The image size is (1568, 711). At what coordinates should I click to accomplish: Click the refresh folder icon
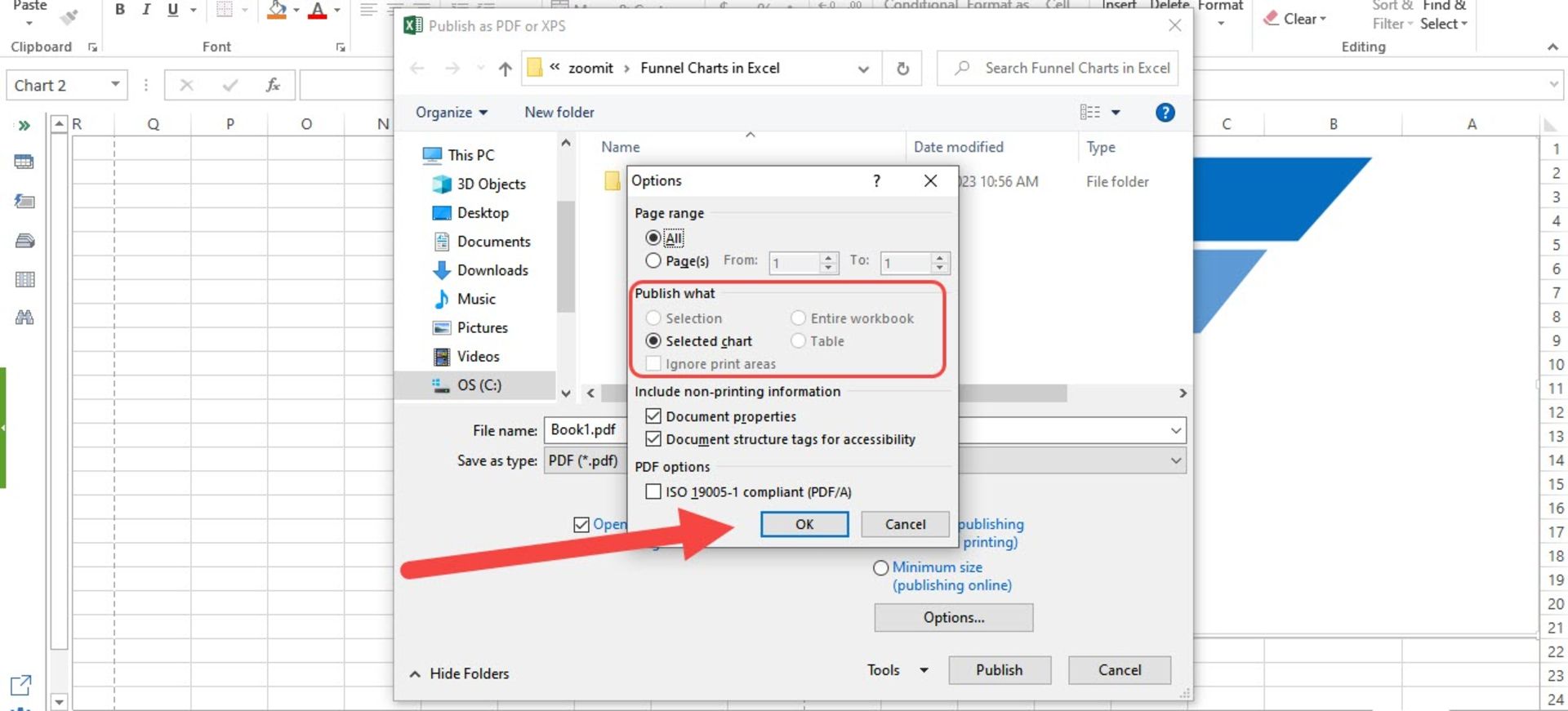pos(902,69)
